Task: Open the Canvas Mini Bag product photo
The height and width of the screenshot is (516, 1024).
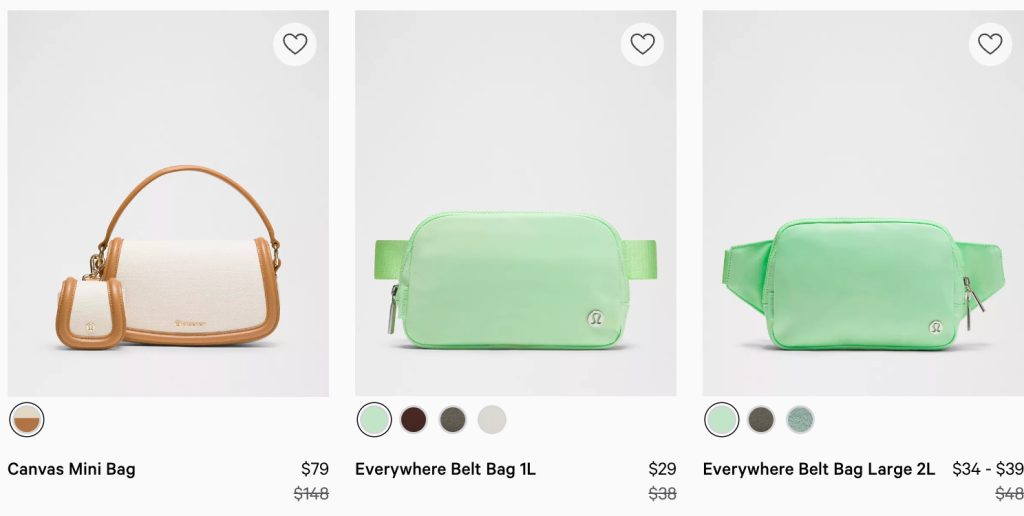Action: (x=168, y=220)
